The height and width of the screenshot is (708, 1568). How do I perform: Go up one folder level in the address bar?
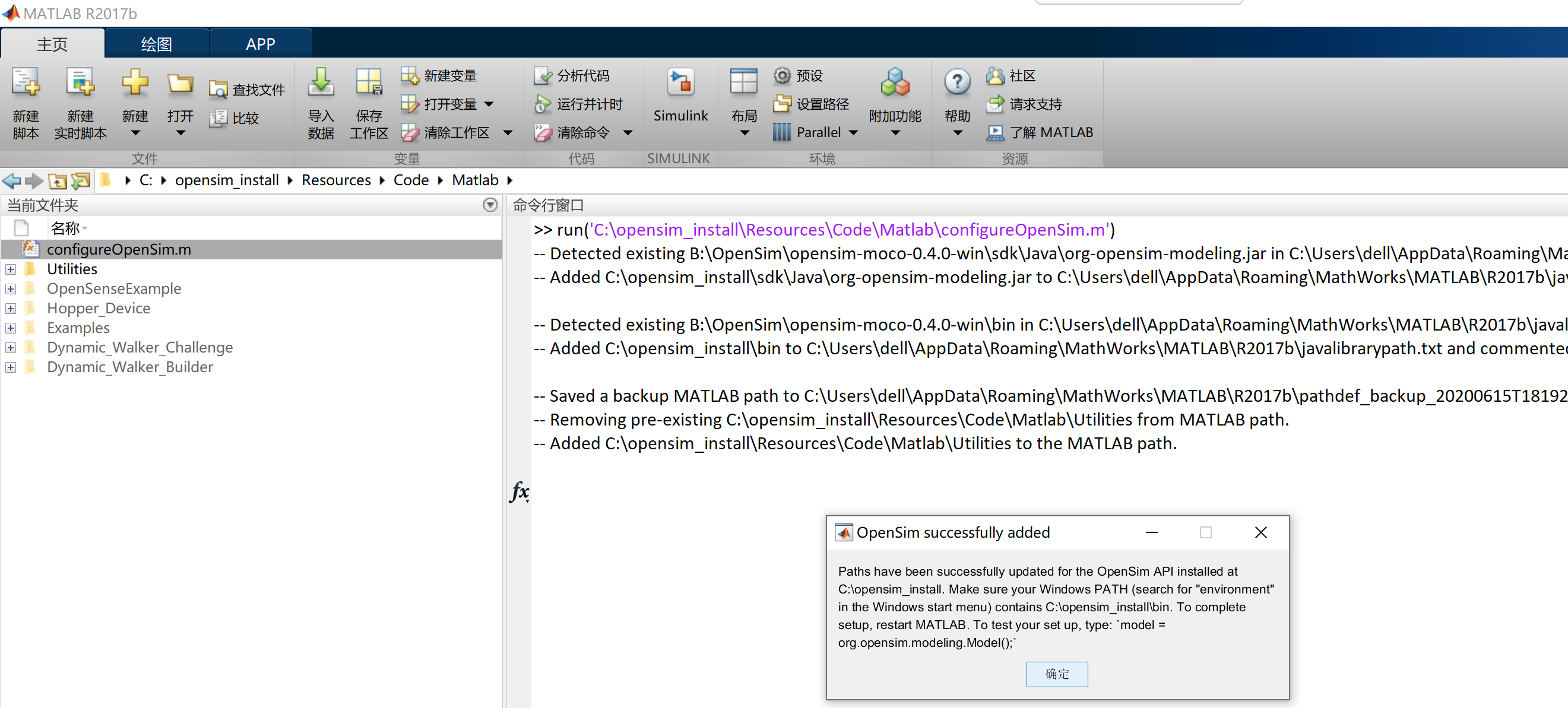click(x=57, y=180)
